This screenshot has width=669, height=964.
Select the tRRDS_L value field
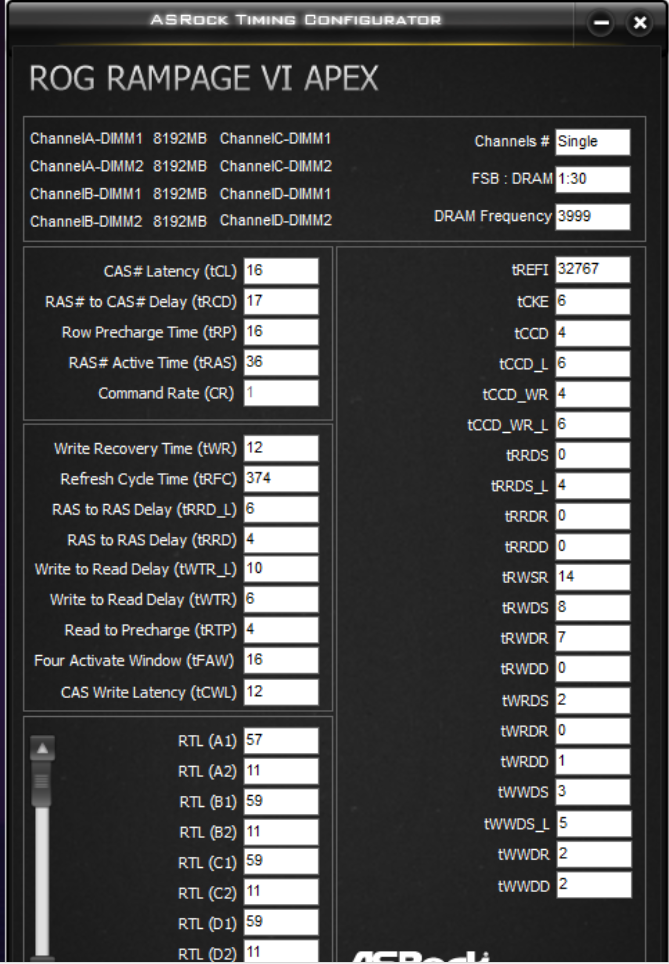(593, 486)
